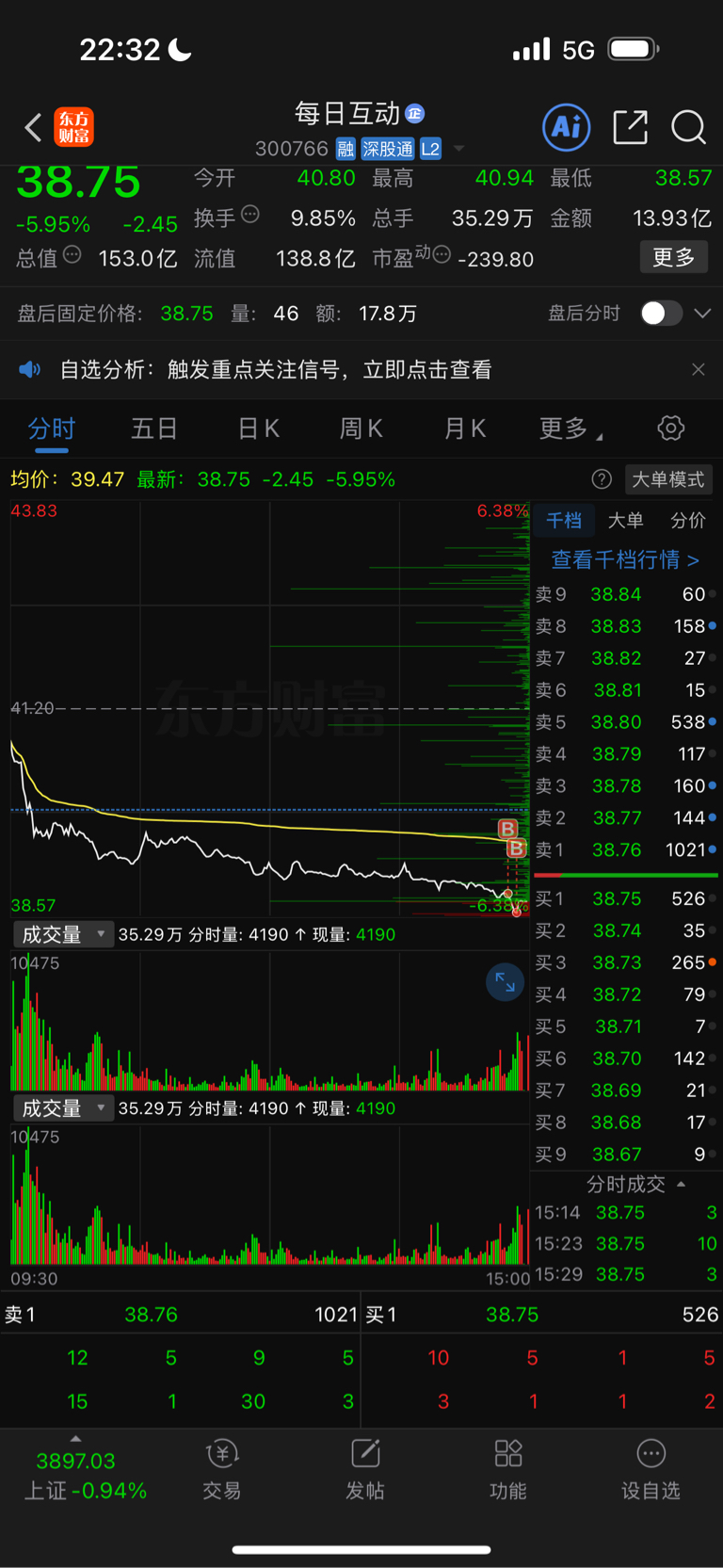This screenshot has height=1568, width=723.
Task: Tap the 东方财富 orange logo
Action: 73,127
